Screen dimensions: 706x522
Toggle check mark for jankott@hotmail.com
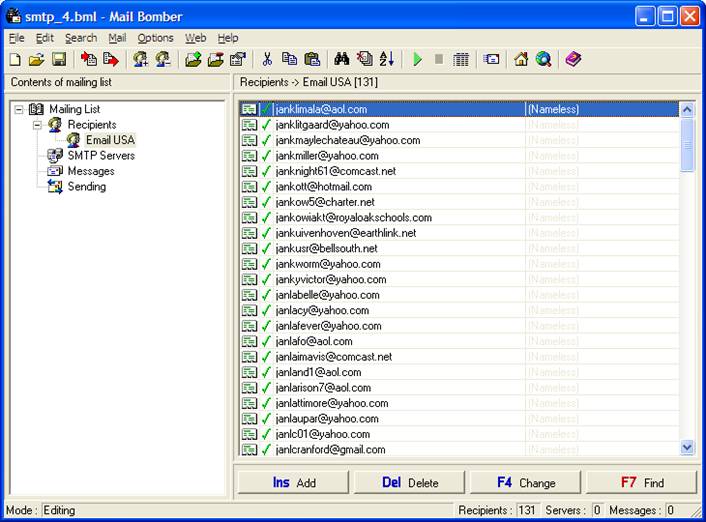coord(267,186)
